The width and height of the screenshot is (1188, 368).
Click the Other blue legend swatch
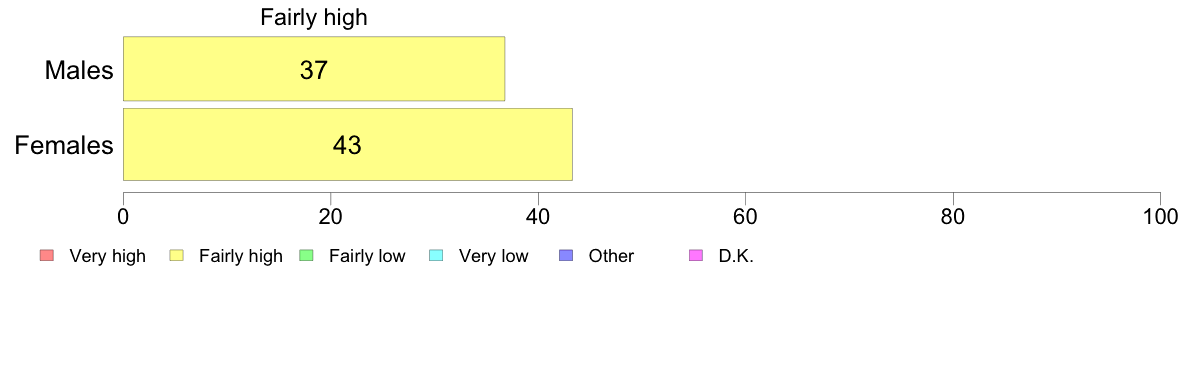[566, 256]
